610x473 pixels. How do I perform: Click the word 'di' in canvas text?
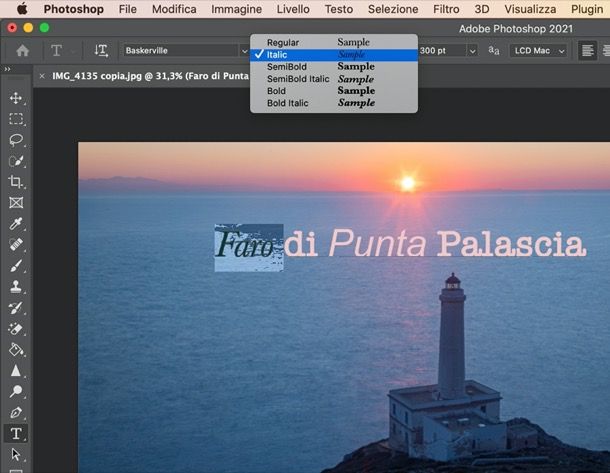300,244
